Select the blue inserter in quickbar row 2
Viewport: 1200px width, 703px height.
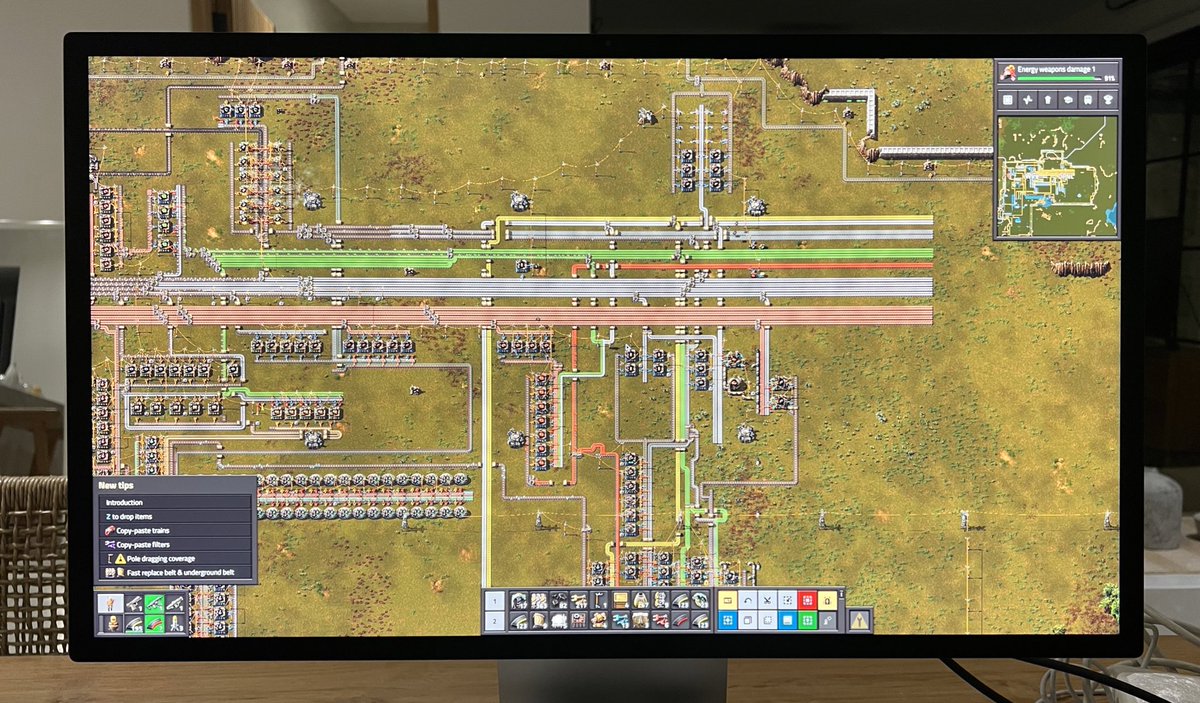click(x=621, y=621)
